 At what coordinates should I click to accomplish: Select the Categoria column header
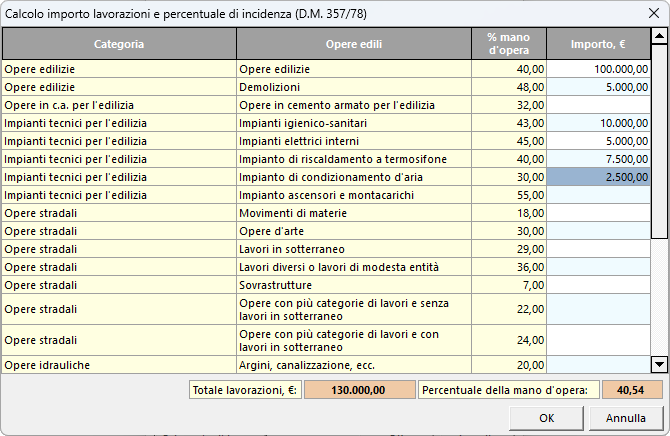click(x=119, y=44)
